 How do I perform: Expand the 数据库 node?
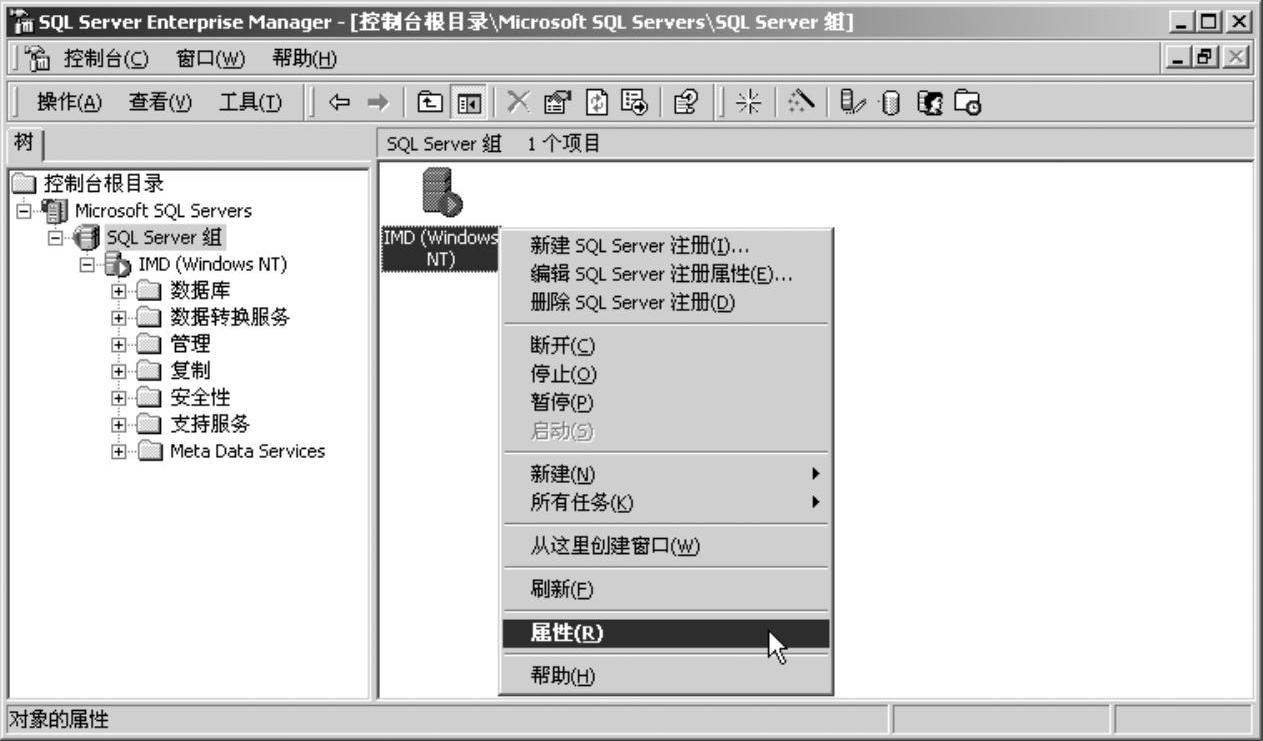coord(118,291)
